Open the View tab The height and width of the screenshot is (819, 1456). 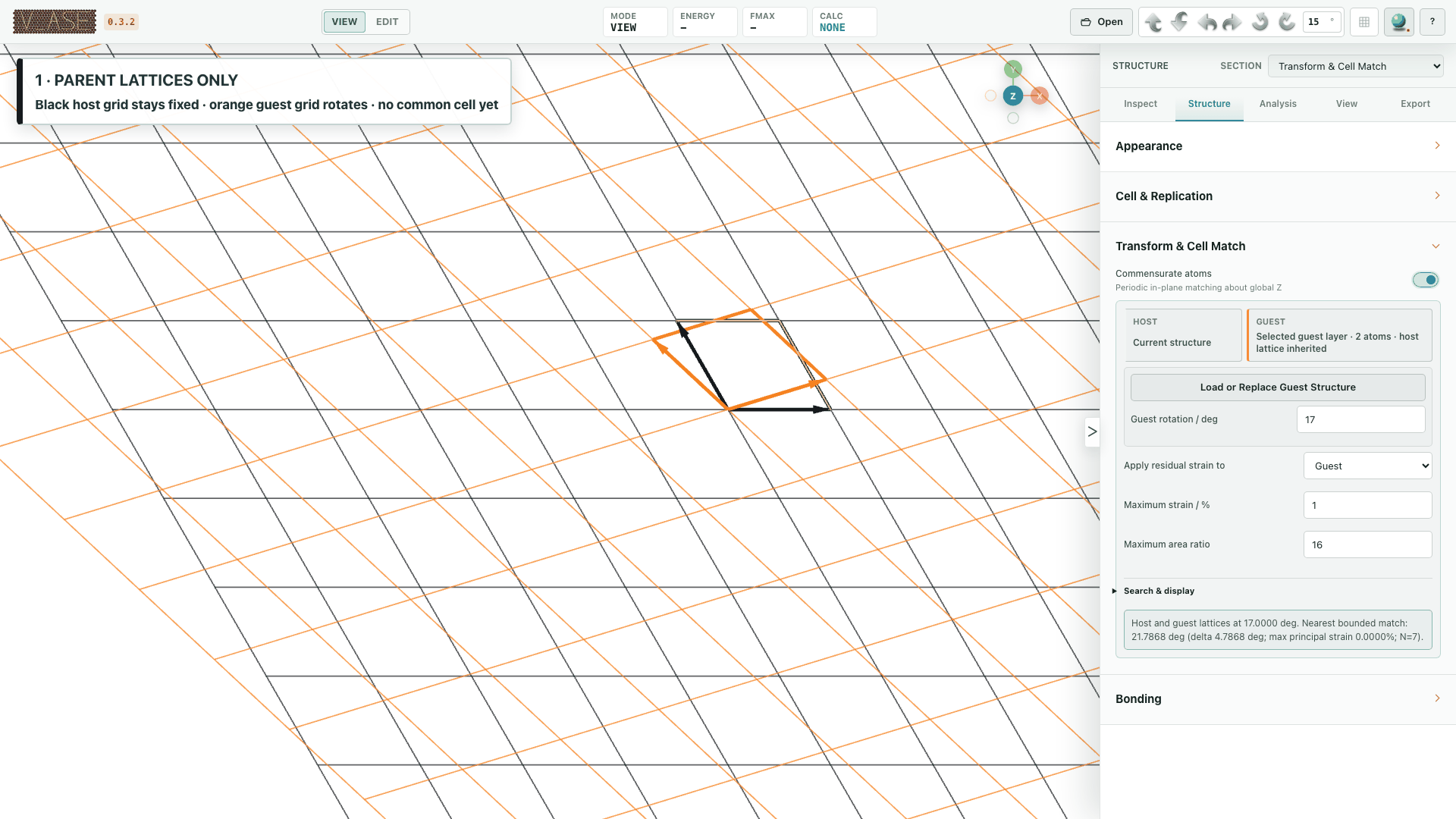(x=1347, y=104)
